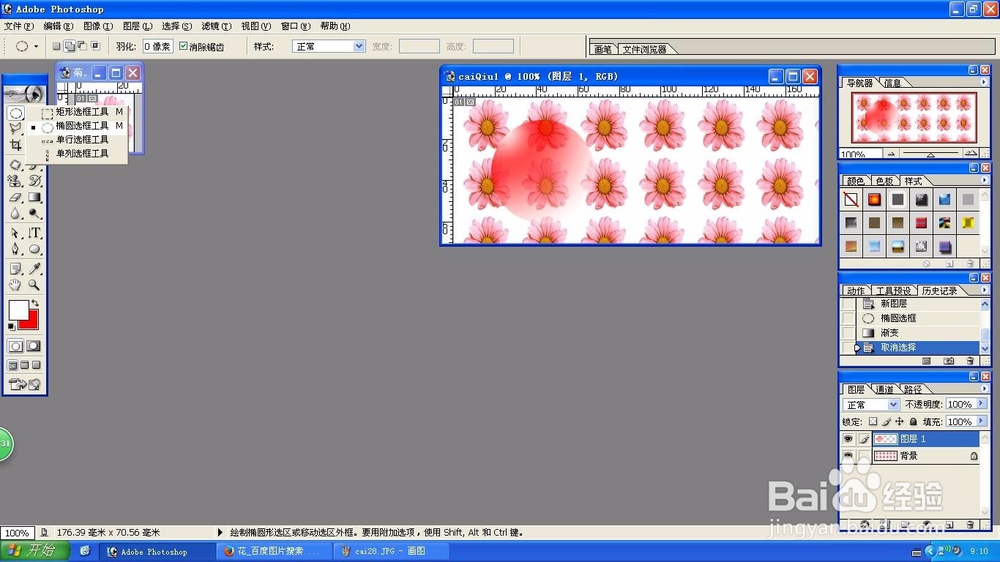Select the Notes tool
Screen dimensions: 1000x562
tap(15, 269)
